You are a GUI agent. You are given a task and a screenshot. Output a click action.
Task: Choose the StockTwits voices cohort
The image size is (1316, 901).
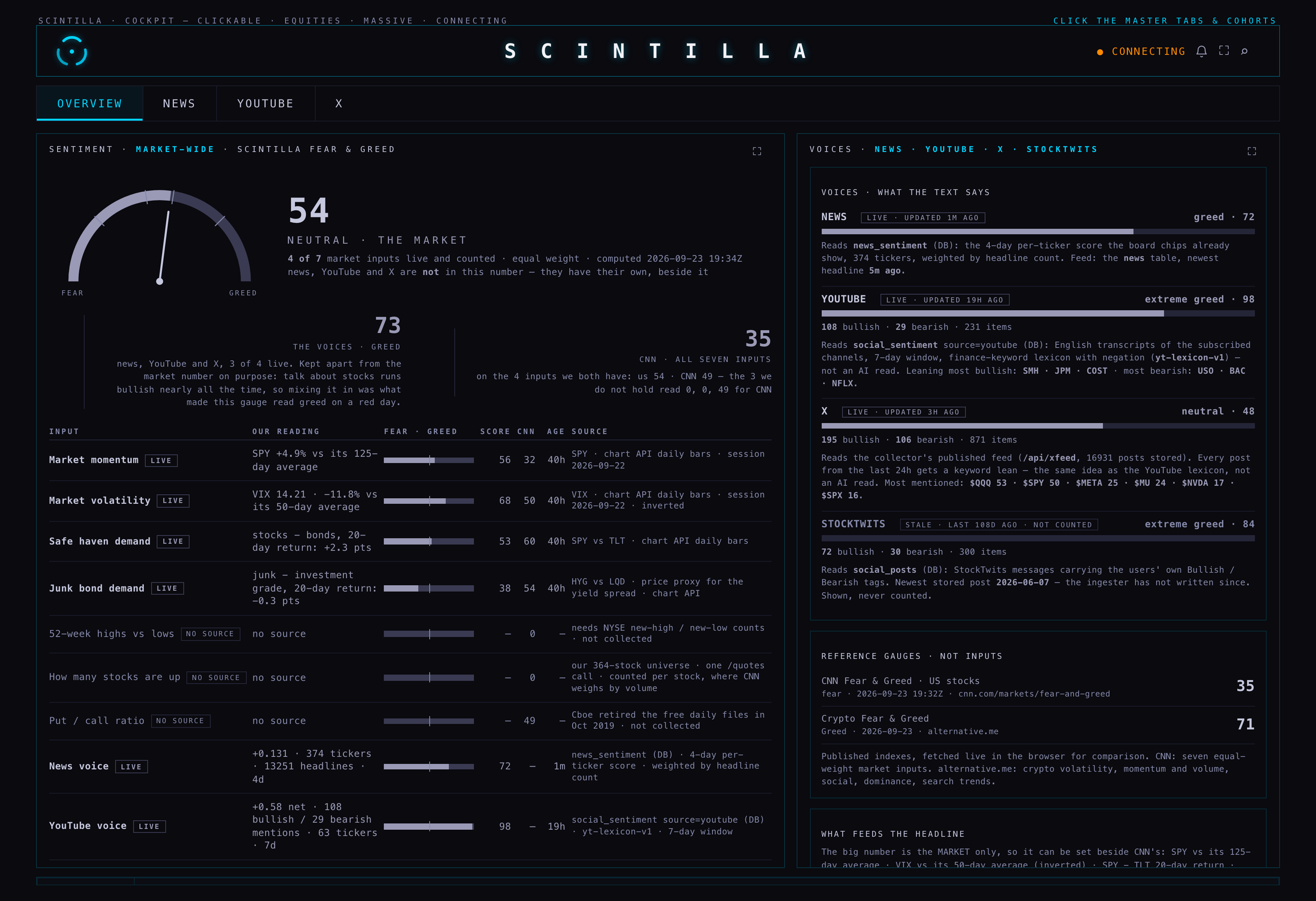coord(1062,150)
